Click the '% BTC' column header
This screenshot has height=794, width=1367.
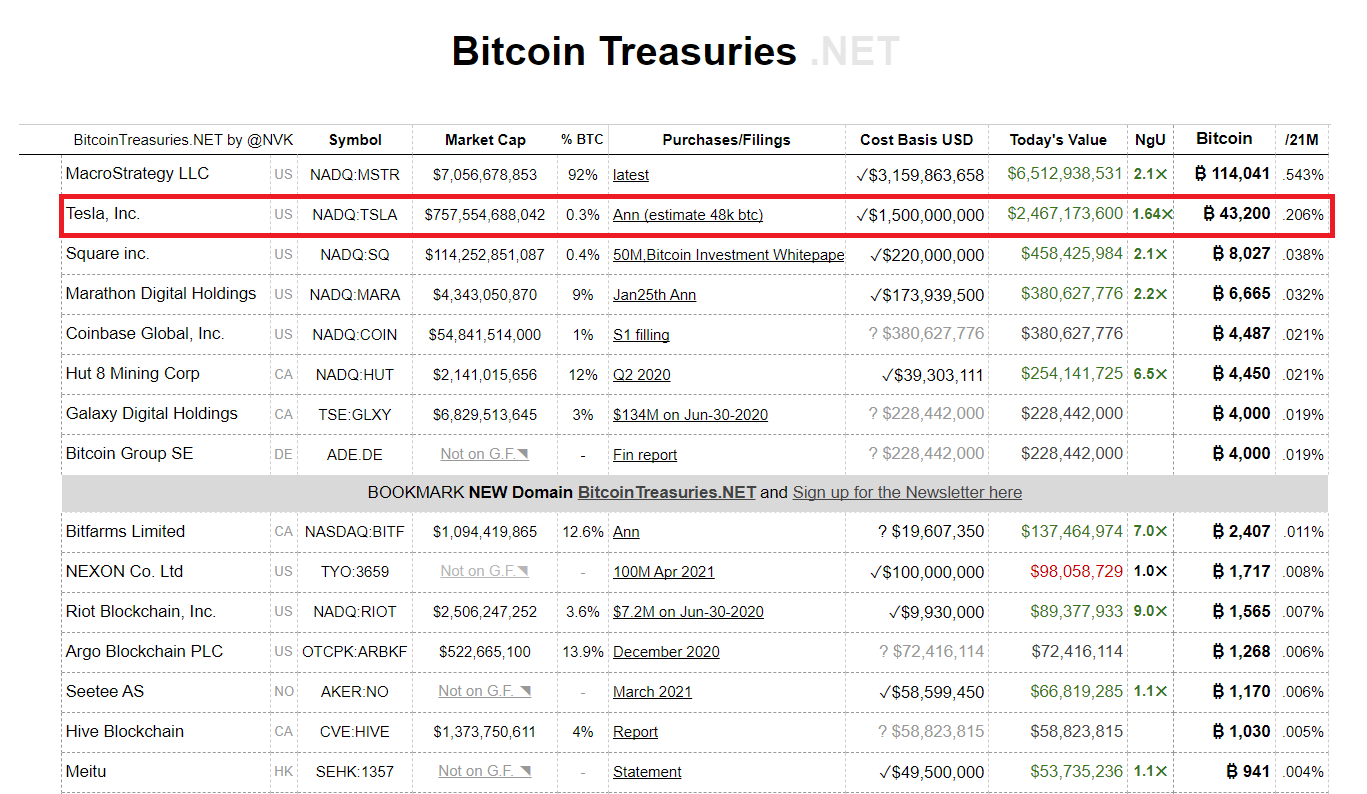click(x=582, y=140)
